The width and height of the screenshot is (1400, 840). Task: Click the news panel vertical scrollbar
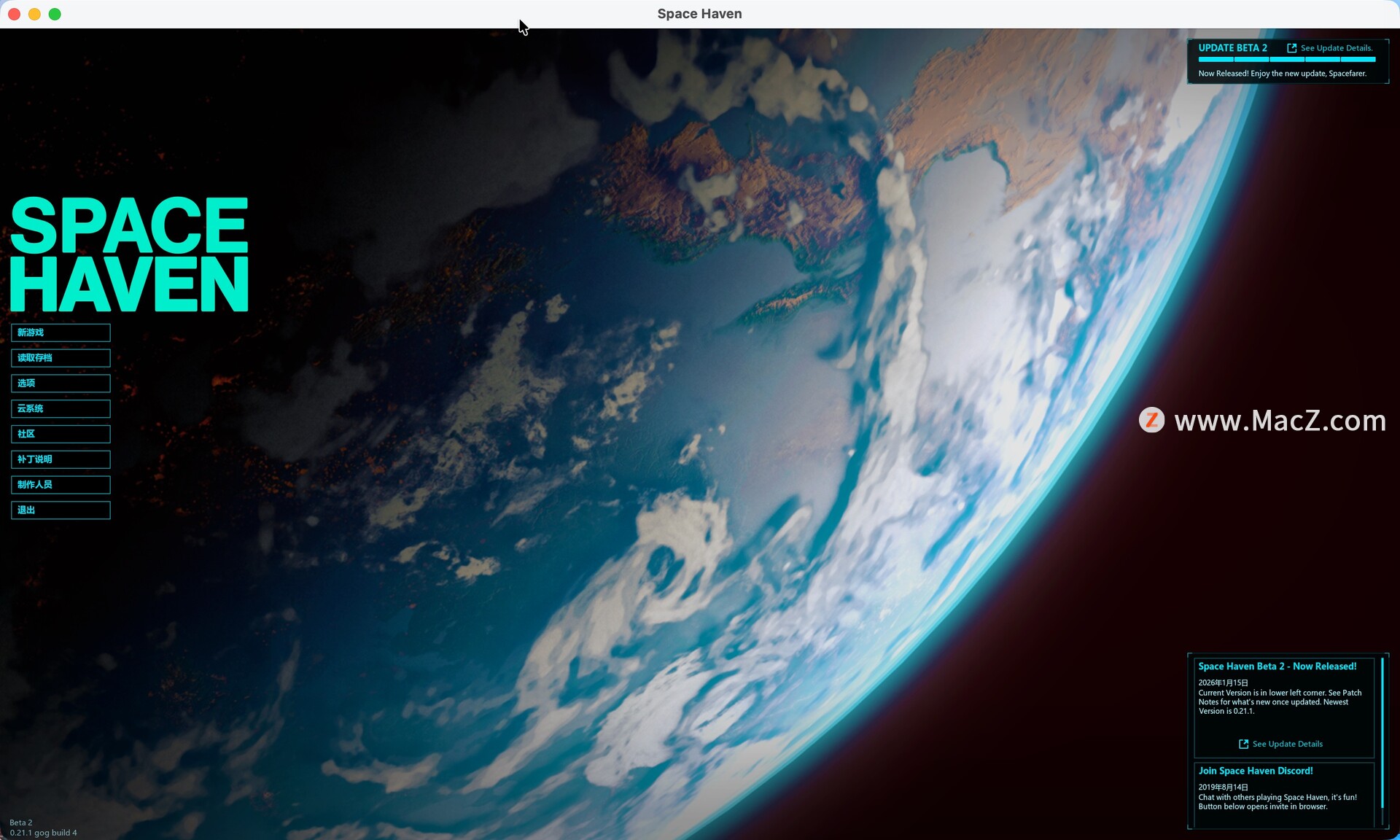1382,732
